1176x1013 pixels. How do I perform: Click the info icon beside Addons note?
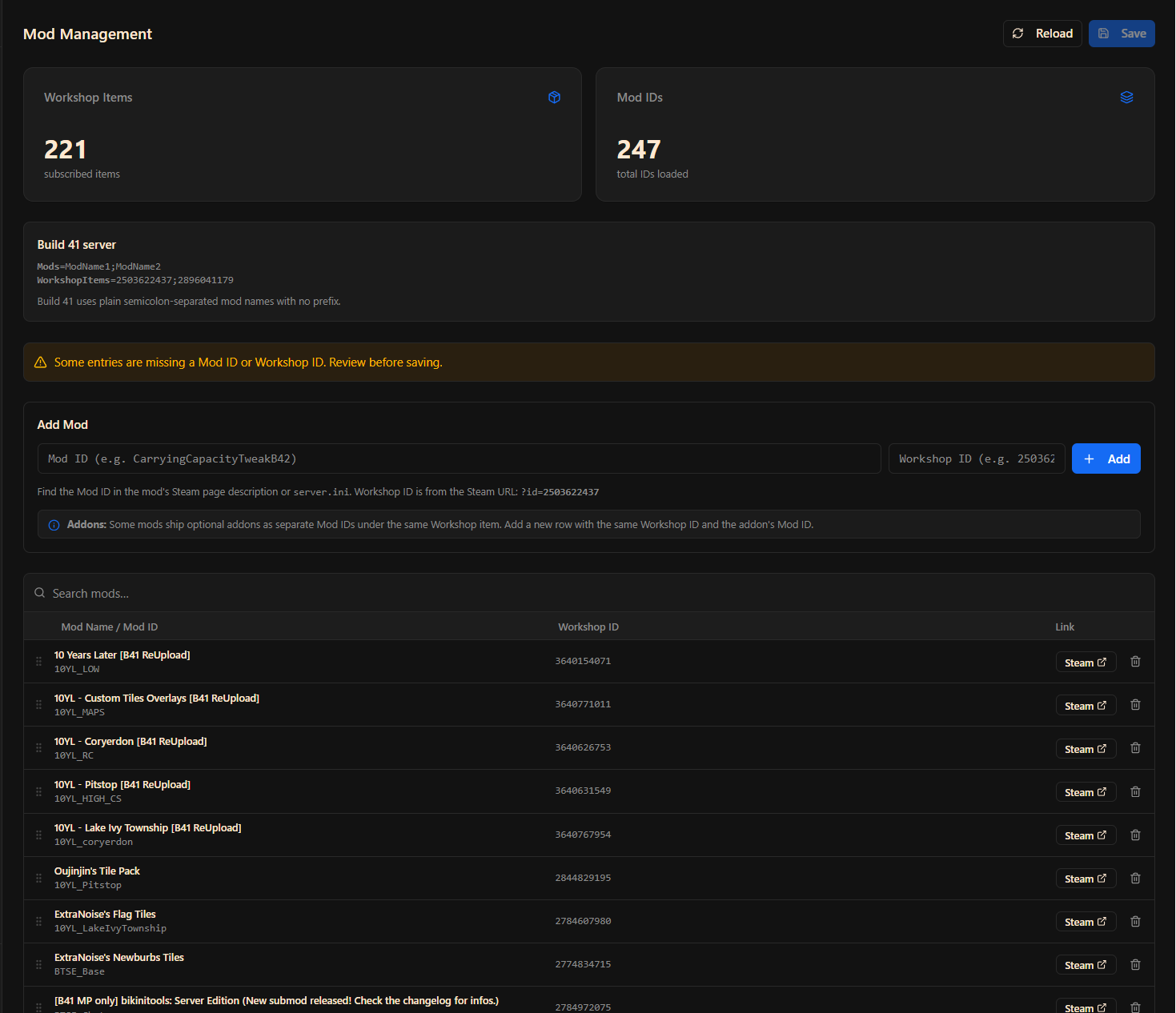tap(54, 525)
